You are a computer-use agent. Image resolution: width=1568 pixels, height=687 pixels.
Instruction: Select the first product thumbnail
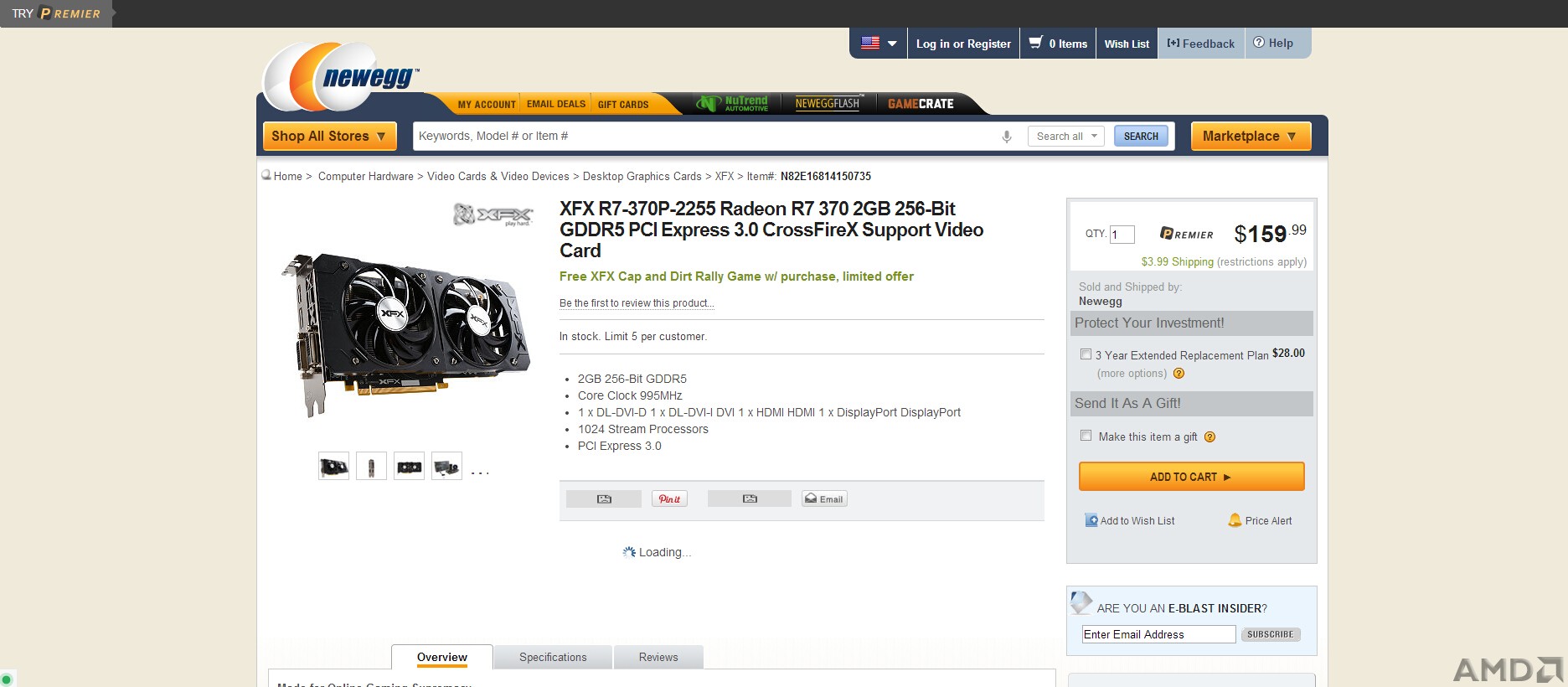tap(333, 466)
